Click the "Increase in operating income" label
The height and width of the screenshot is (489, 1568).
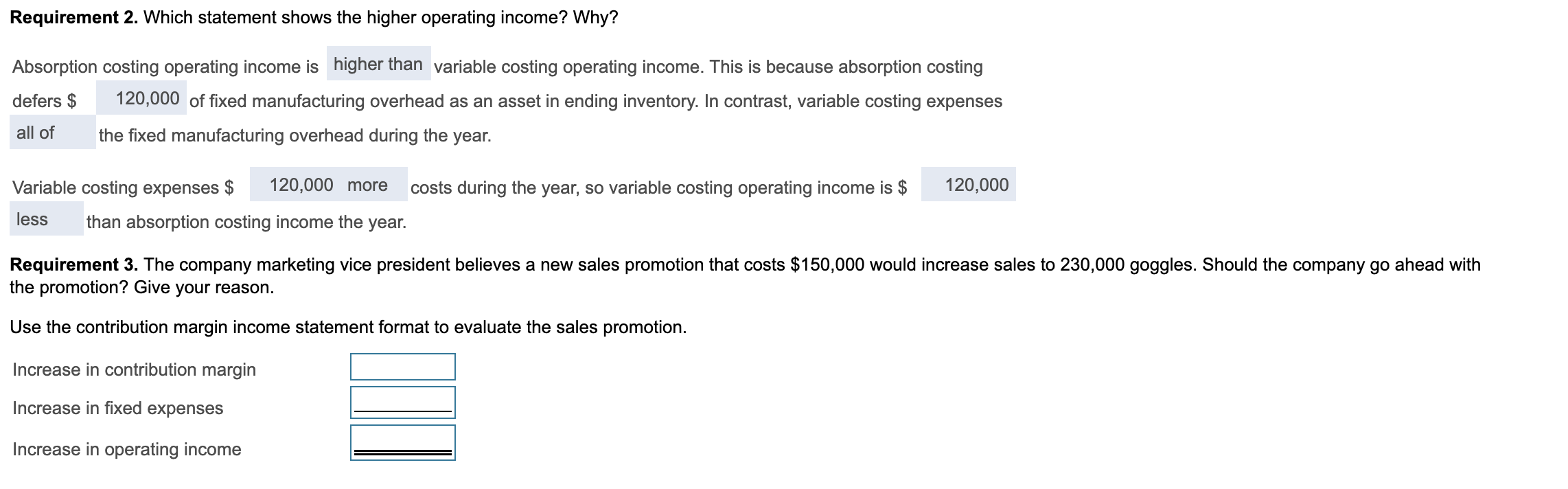tap(128, 448)
